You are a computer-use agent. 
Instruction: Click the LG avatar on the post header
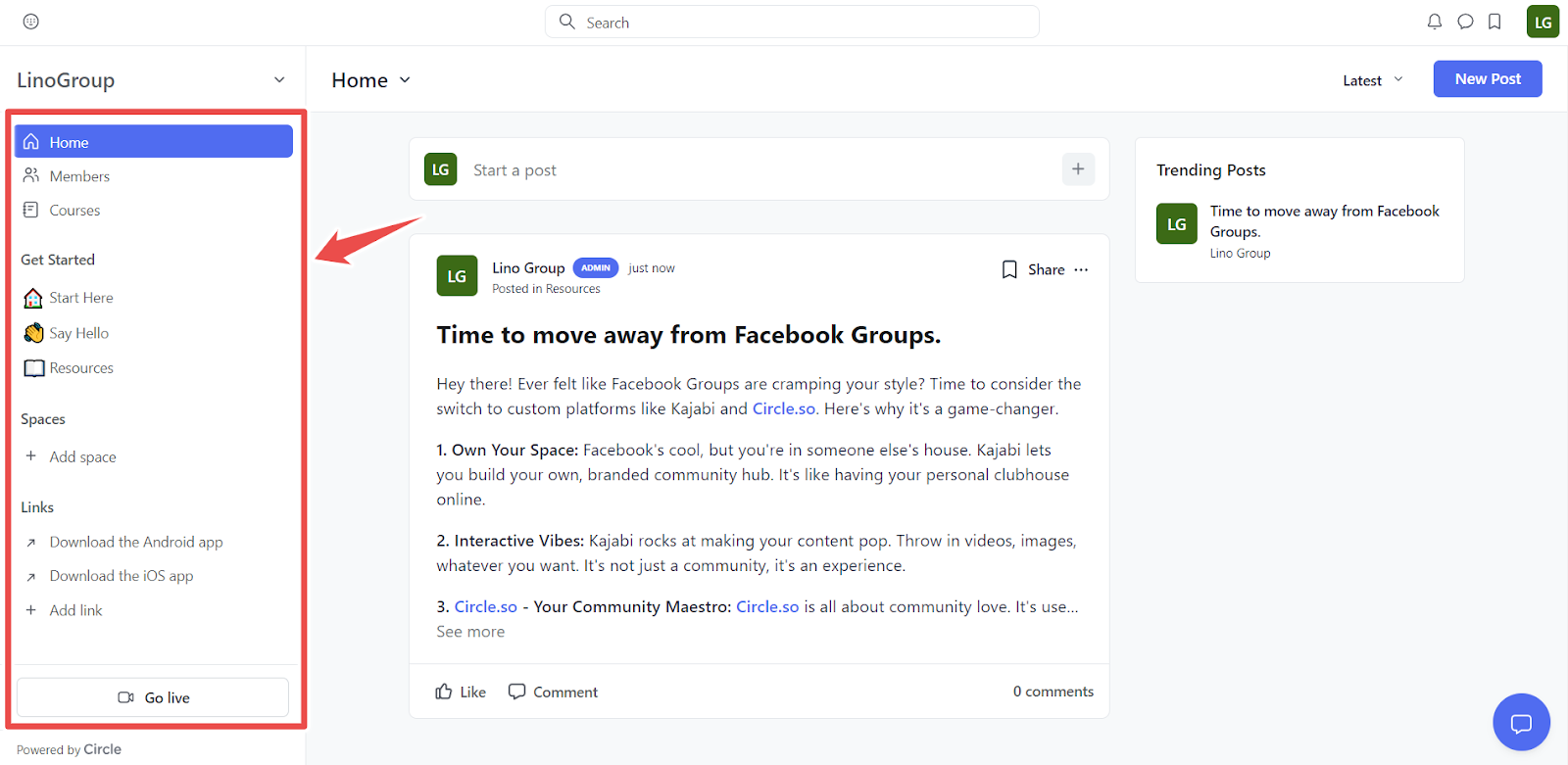457,276
